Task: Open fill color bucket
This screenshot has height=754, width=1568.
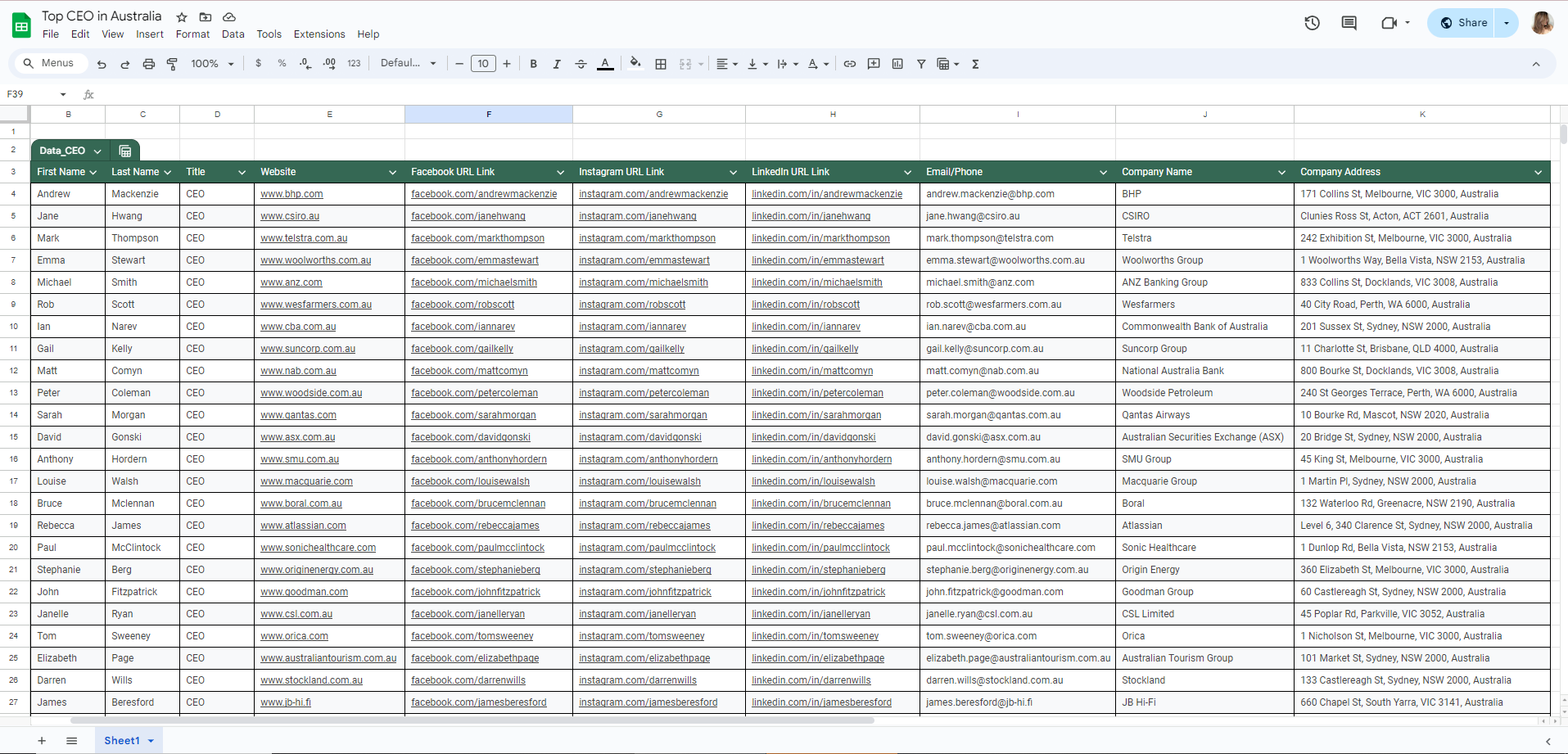Action: point(635,63)
